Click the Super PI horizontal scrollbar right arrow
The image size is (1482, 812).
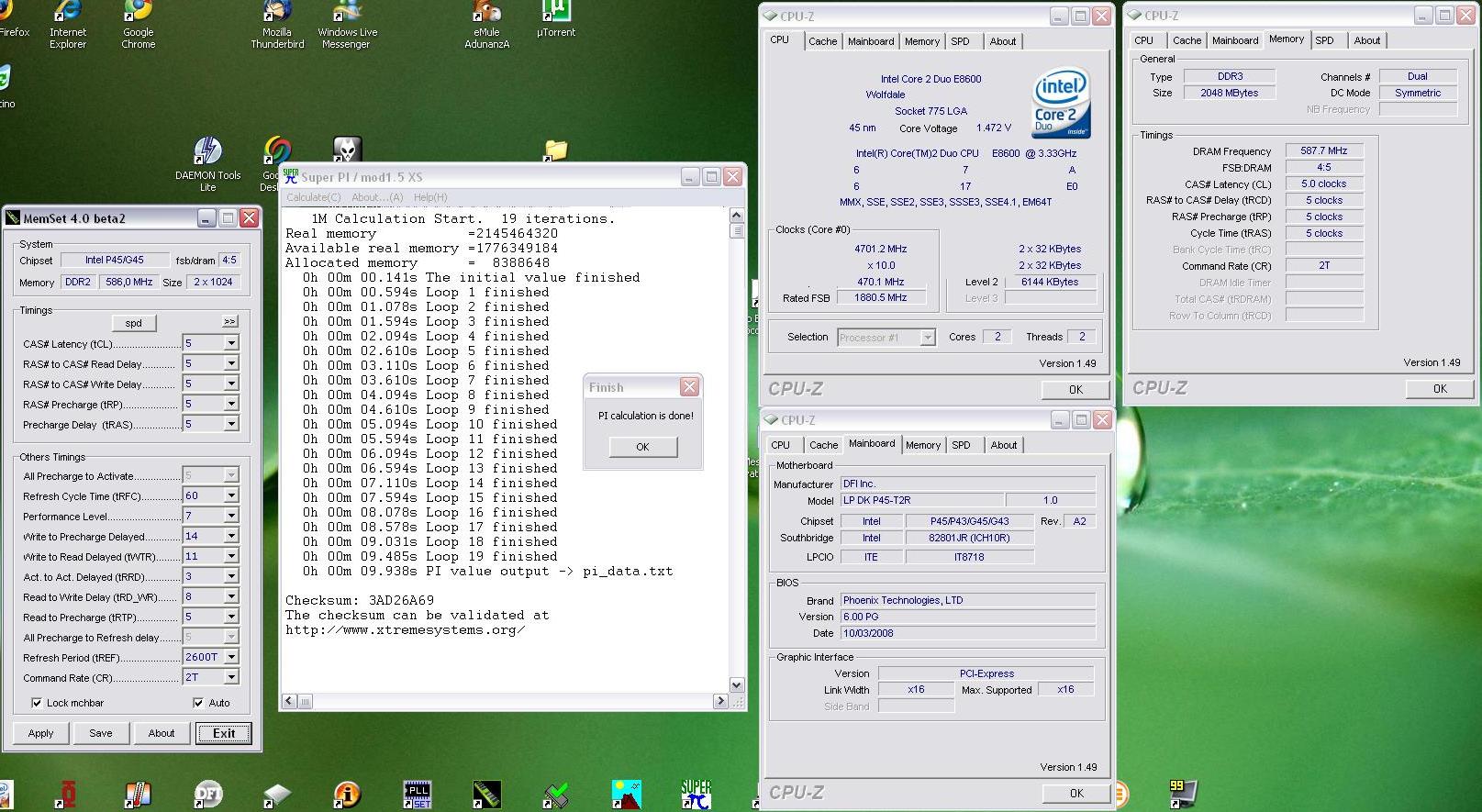point(720,701)
